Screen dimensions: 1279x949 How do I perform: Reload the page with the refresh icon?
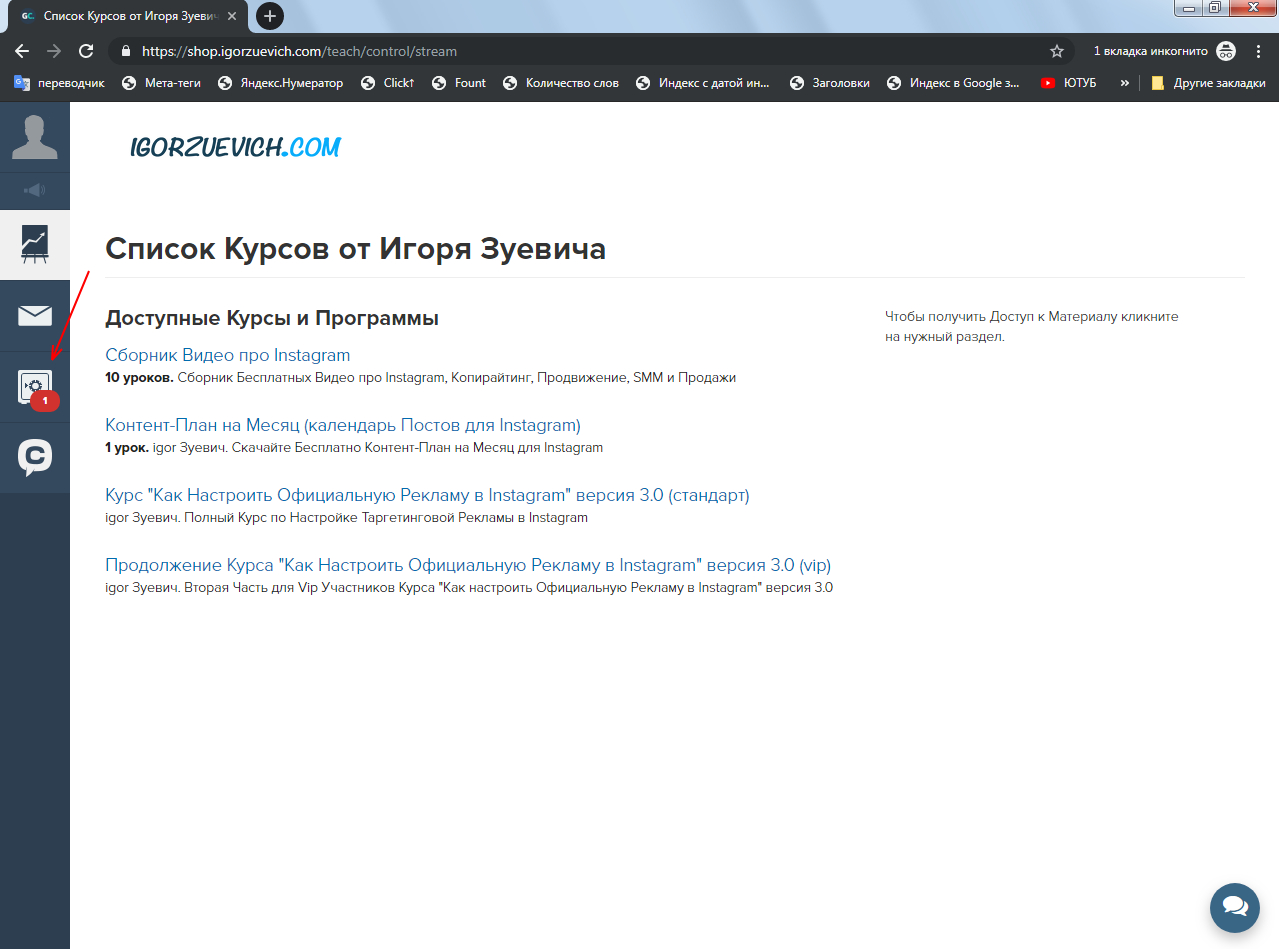pyautogui.click(x=86, y=51)
